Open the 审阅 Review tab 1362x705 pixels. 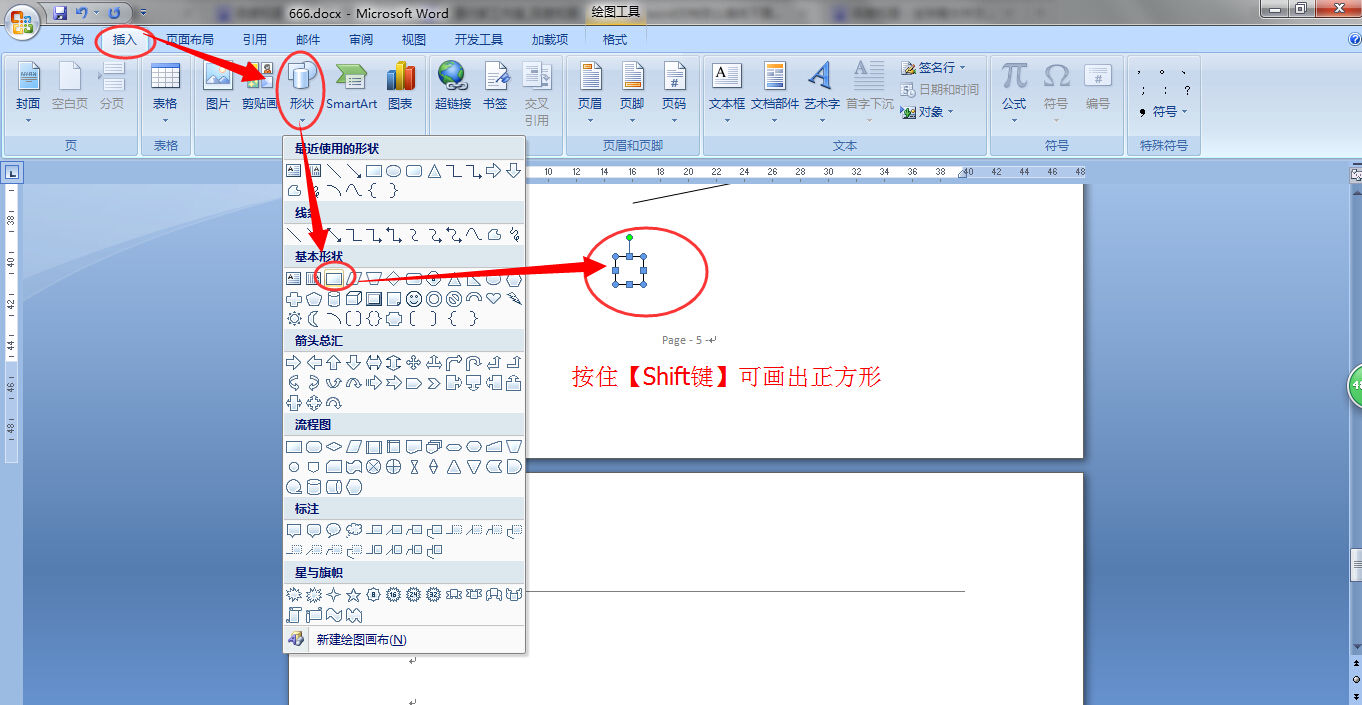coord(361,40)
